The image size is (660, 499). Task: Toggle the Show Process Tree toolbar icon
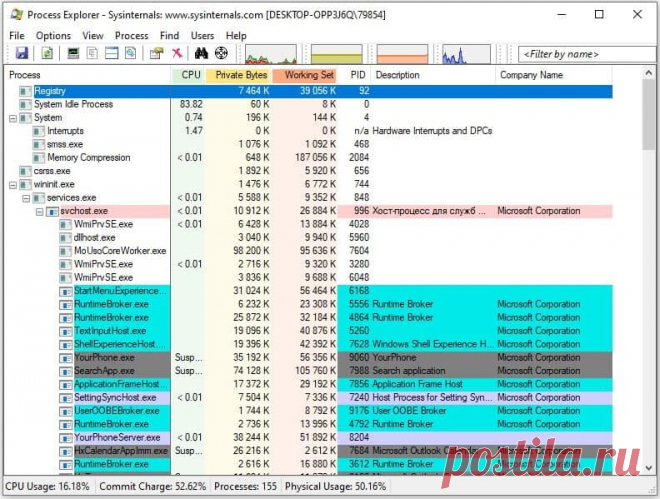[x=92, y=53]
